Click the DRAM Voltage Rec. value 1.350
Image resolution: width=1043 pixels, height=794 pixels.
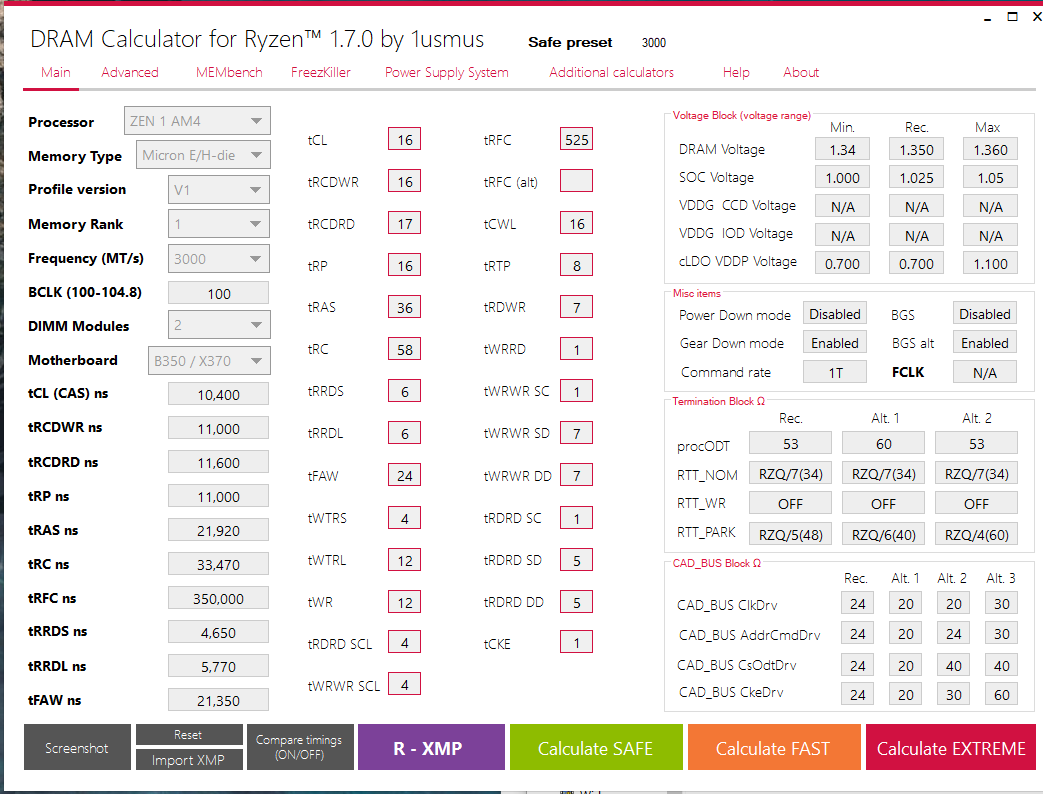pyautogui.click(x=916, y=150)
